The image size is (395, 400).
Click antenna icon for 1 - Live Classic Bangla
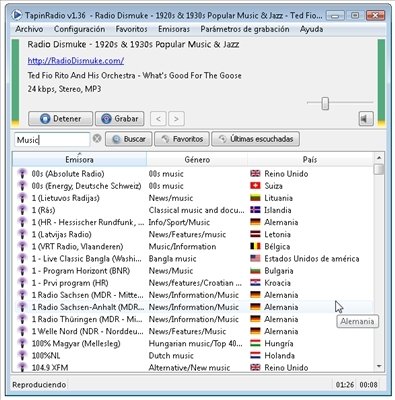(22, 259)
